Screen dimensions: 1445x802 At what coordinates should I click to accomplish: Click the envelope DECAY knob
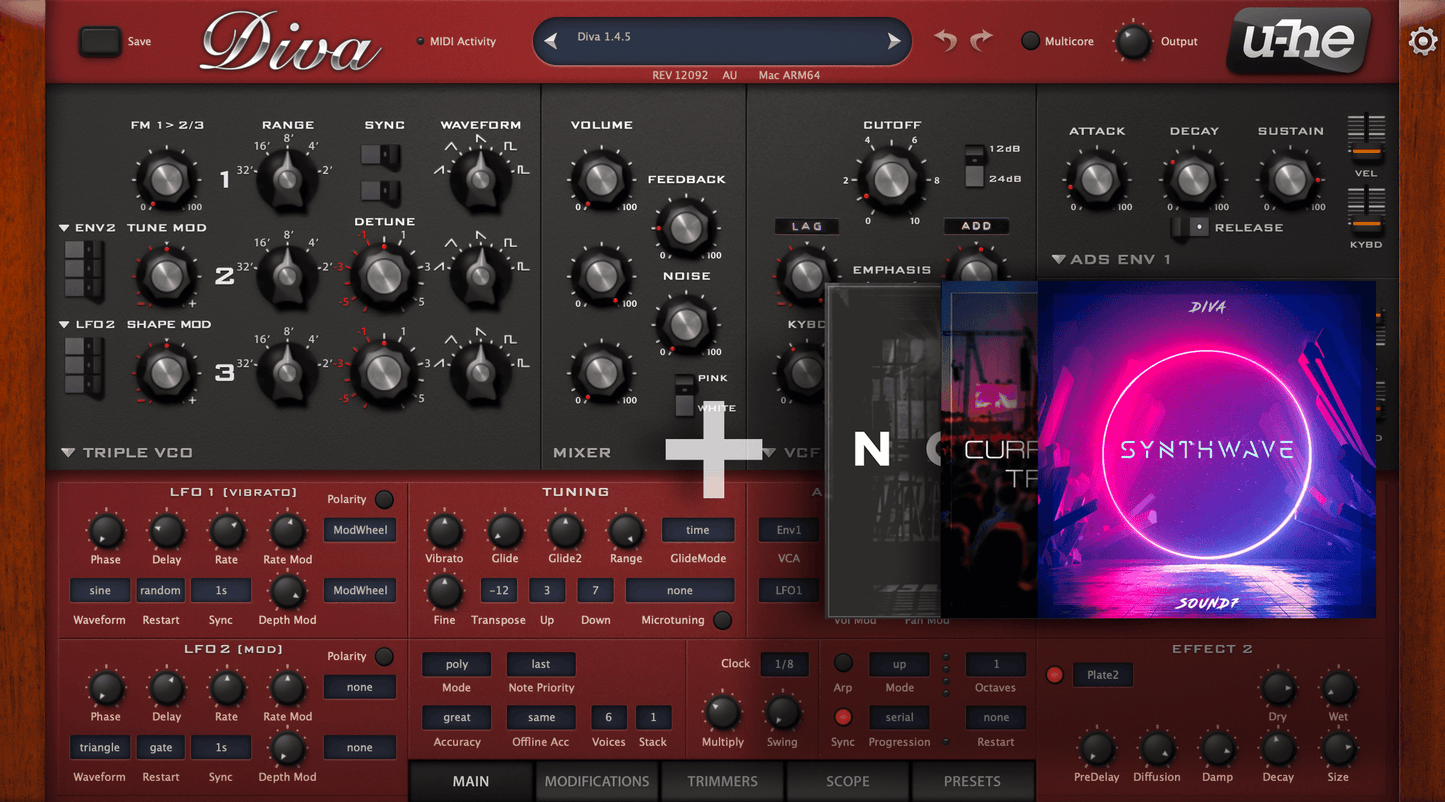click(x=1193, y=179)
